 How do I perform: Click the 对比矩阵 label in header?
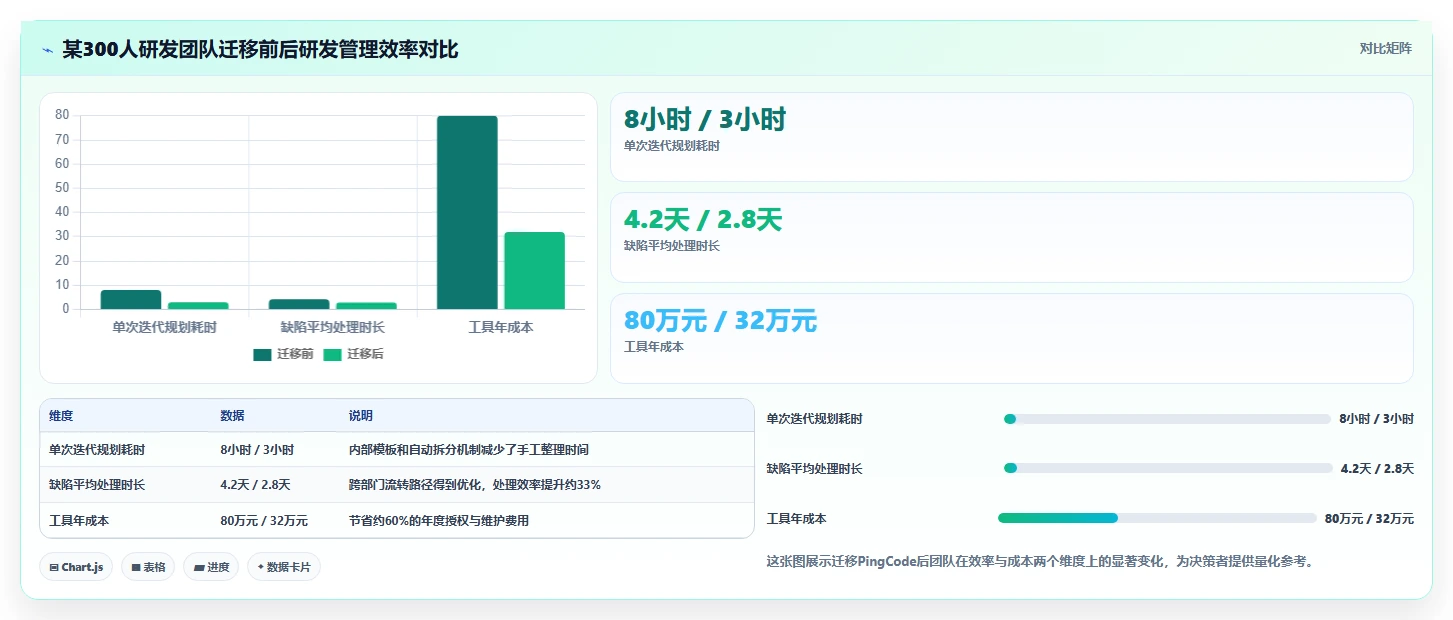[1385, 48]
